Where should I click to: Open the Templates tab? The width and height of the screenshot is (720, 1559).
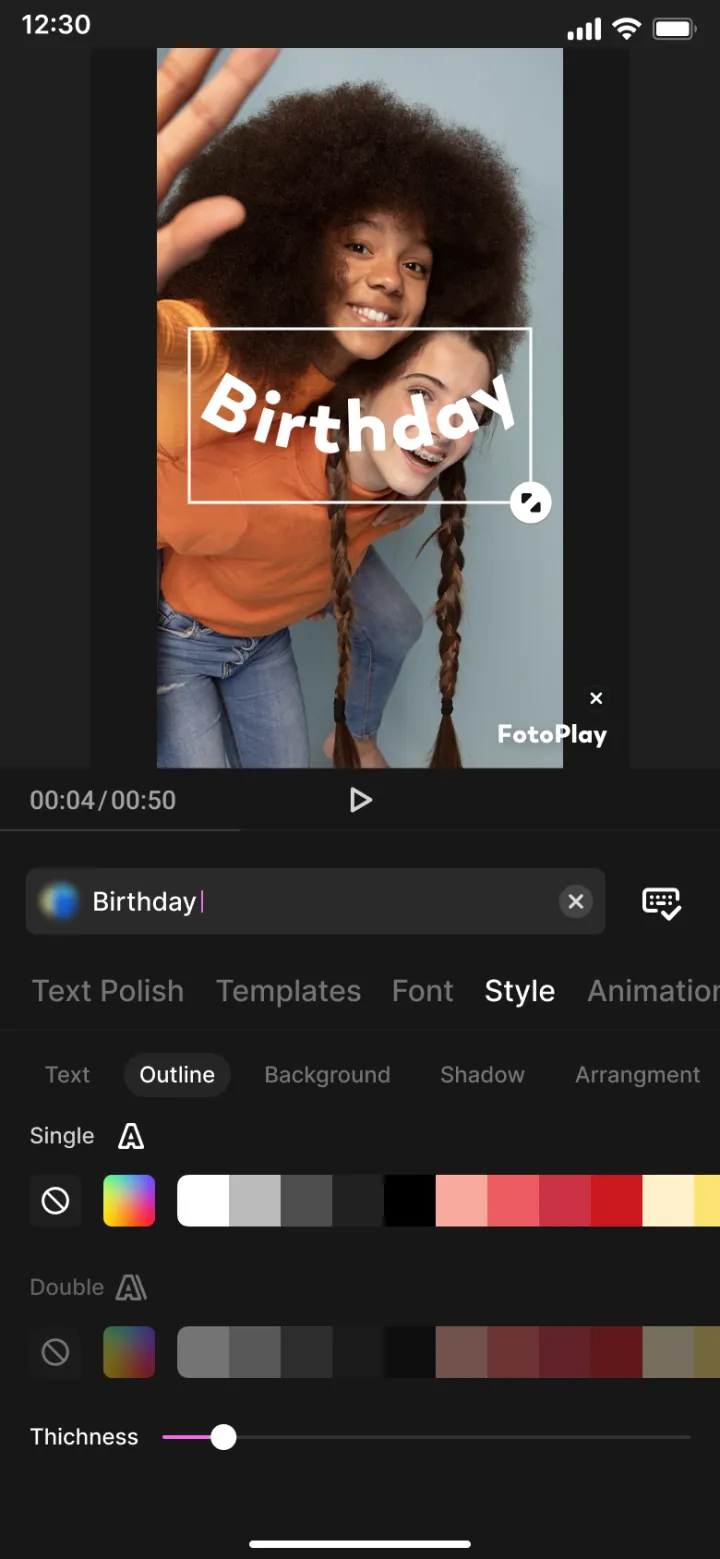pyautogui.click(x=288, y=991)
